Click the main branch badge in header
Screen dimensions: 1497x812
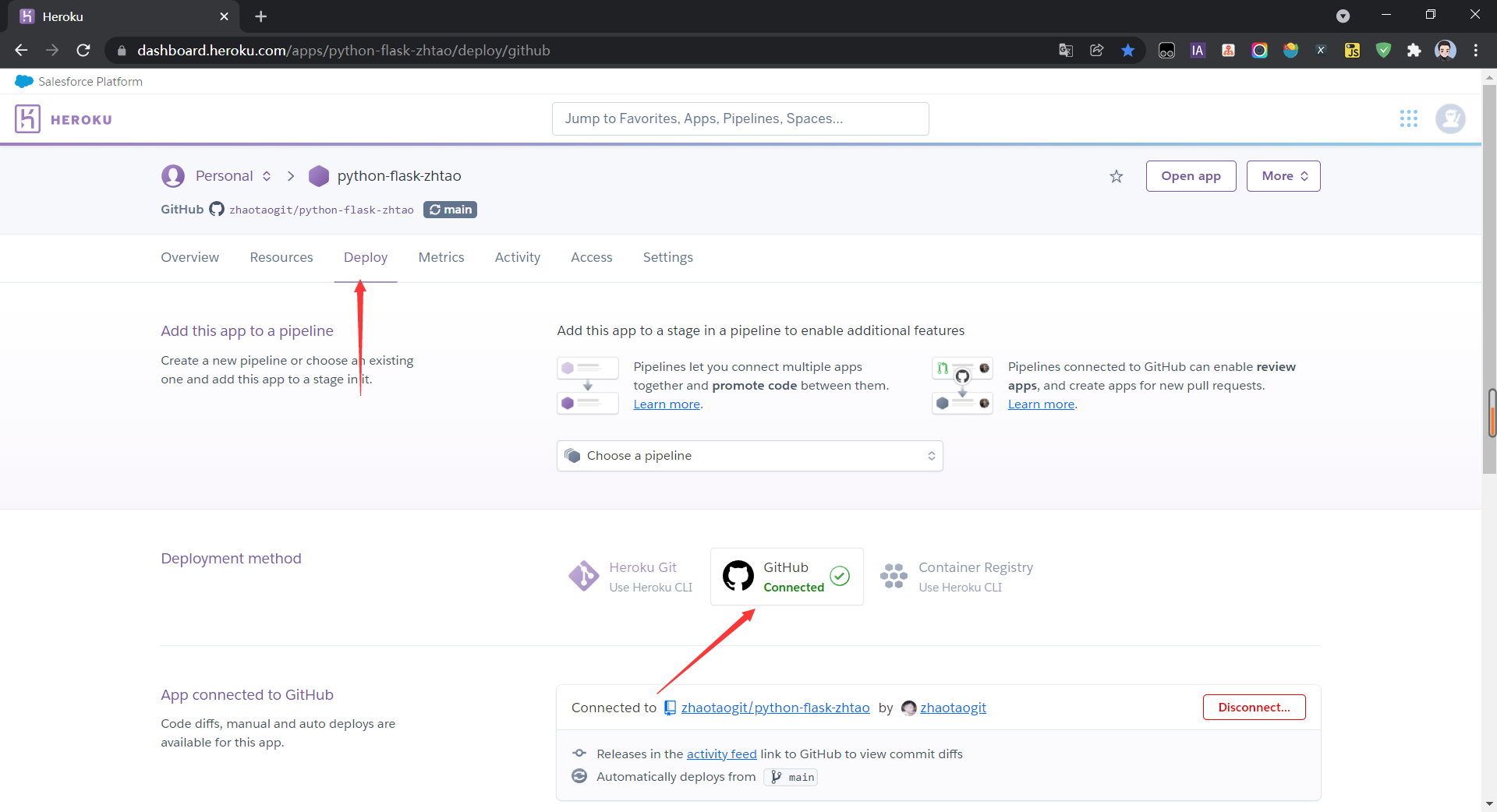point(450,210)
